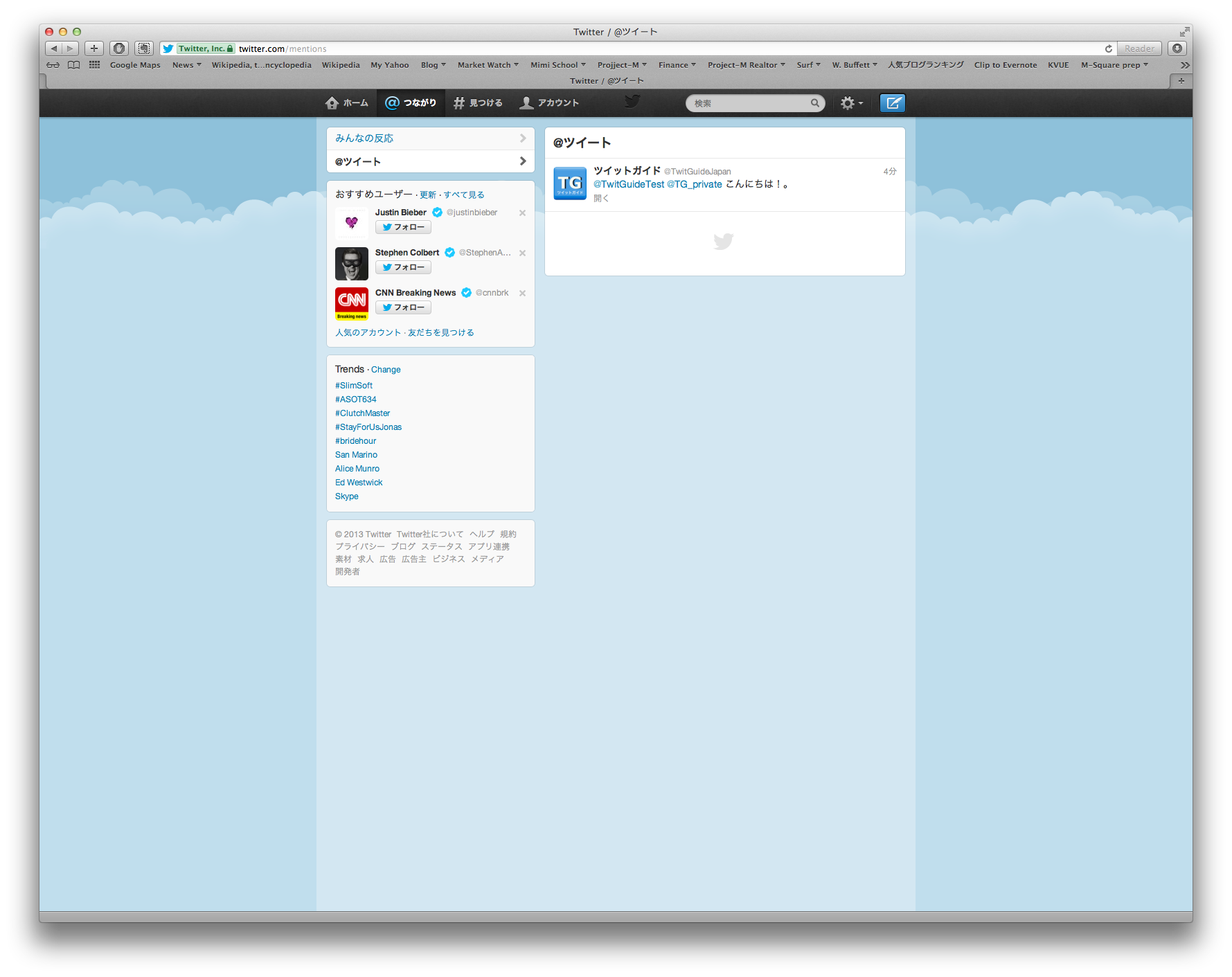The image size is (1232, 977).
Task: Click the TG avatar of the tweet
Action: (570, 183)
